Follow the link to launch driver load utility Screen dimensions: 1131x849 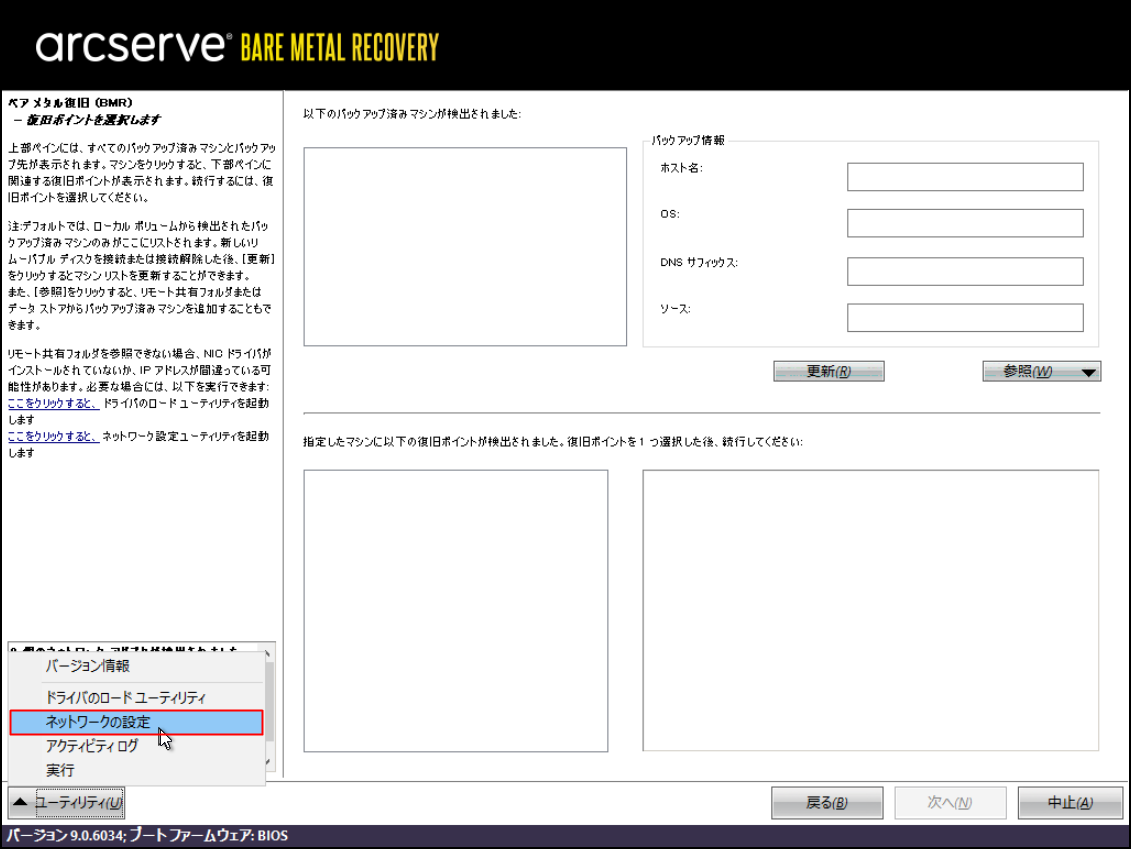pyautogui.click(x=52, y=402)
